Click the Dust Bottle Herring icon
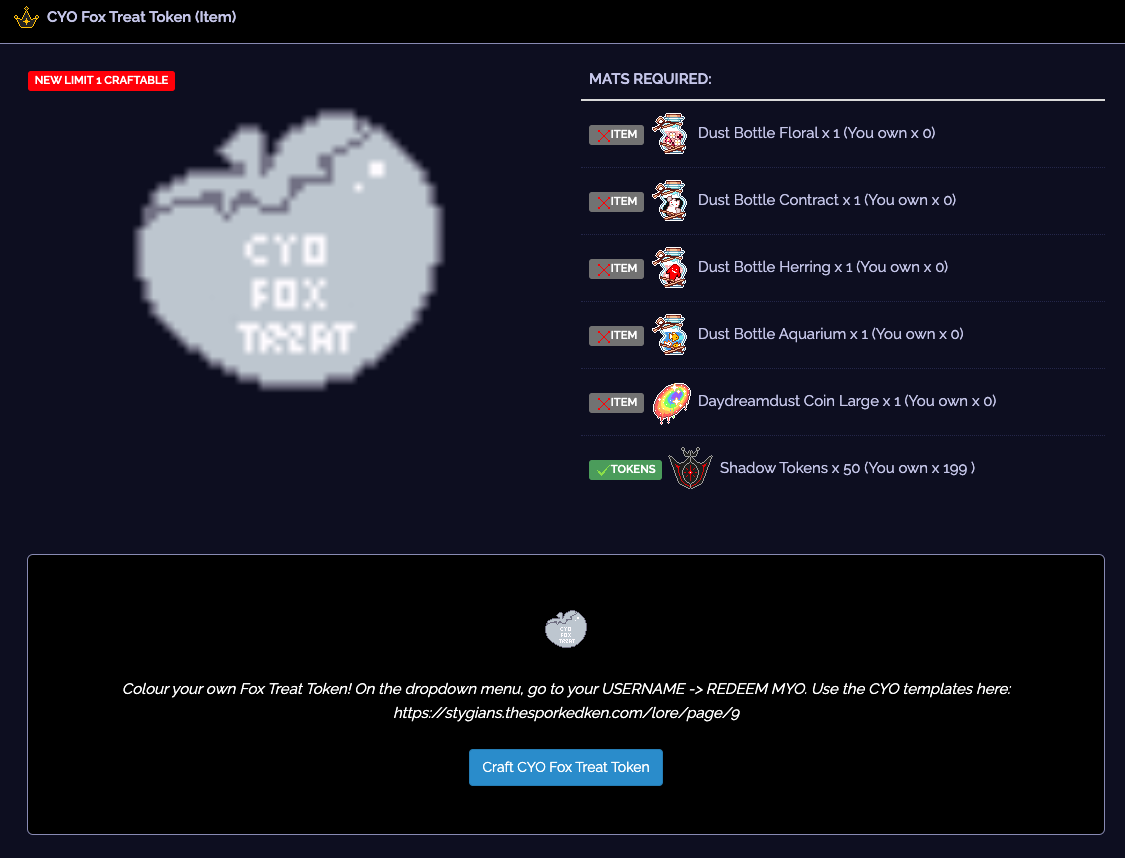The width and height of the screenshot is (1125, 858). tap(670, 268)
